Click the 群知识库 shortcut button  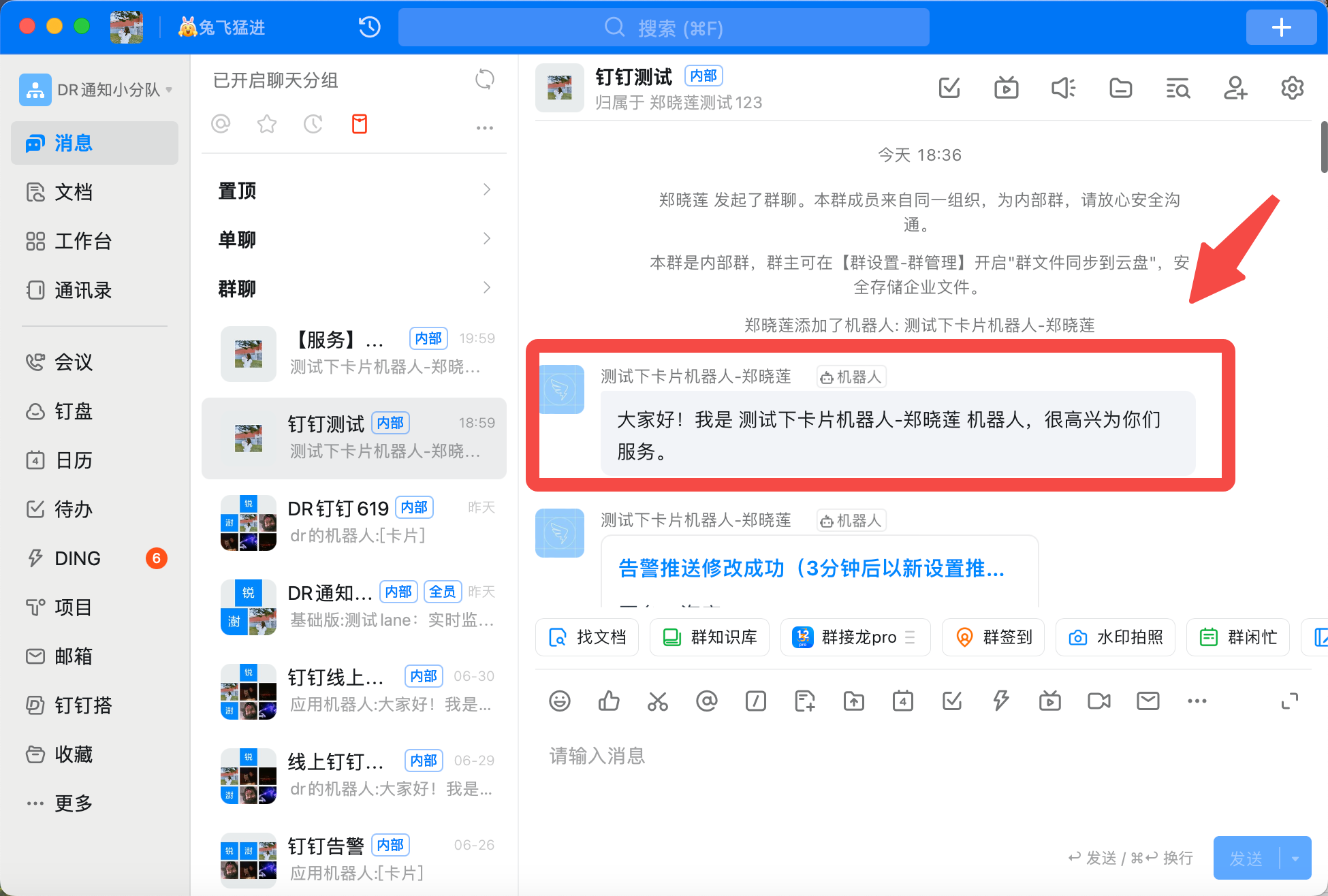click(710, 637)
